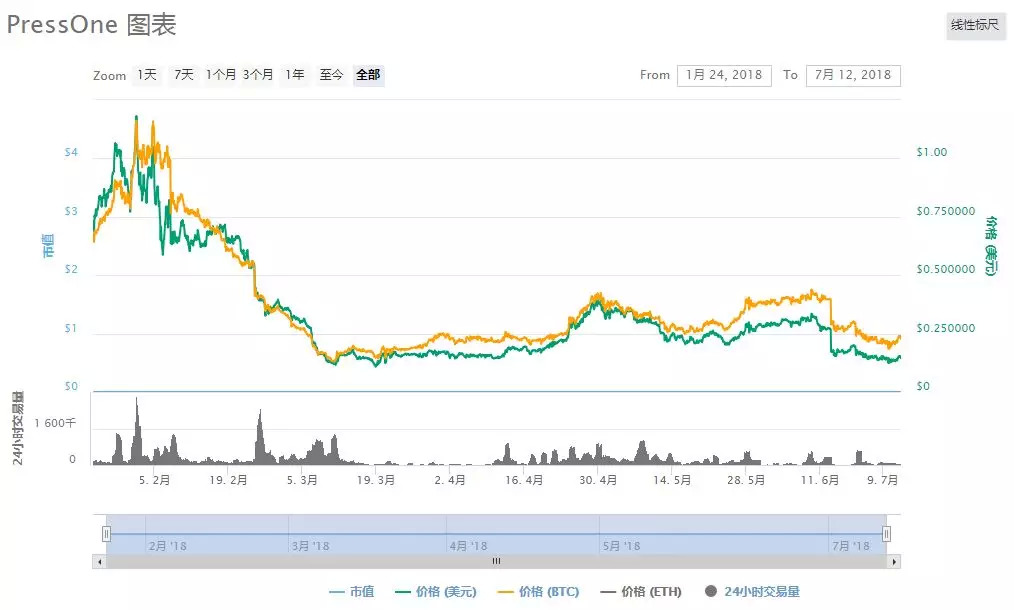This screenshot has width=1014, height=610.
Task: Click the $3 market cap axis value
Action: [71, 211]
